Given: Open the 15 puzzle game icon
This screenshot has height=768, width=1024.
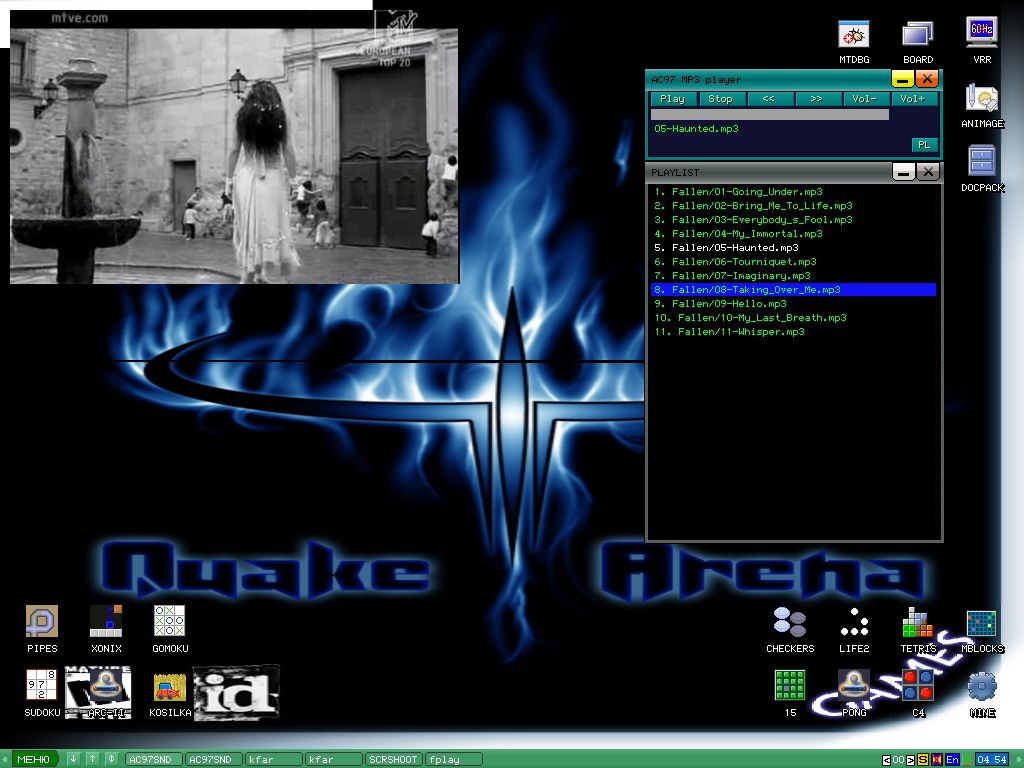Looking at the screenshot, I should pyautogui.click(x=790, y=686).
